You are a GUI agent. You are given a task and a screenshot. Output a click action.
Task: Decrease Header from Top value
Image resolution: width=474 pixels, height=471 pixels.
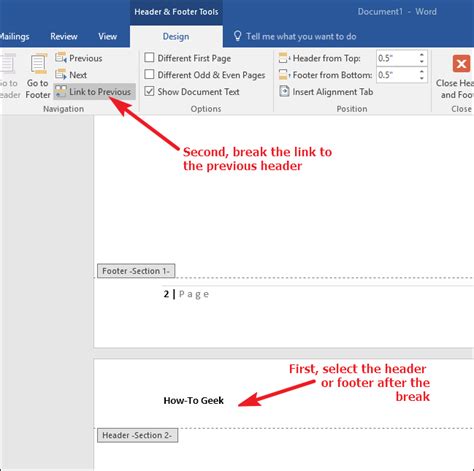422,62
